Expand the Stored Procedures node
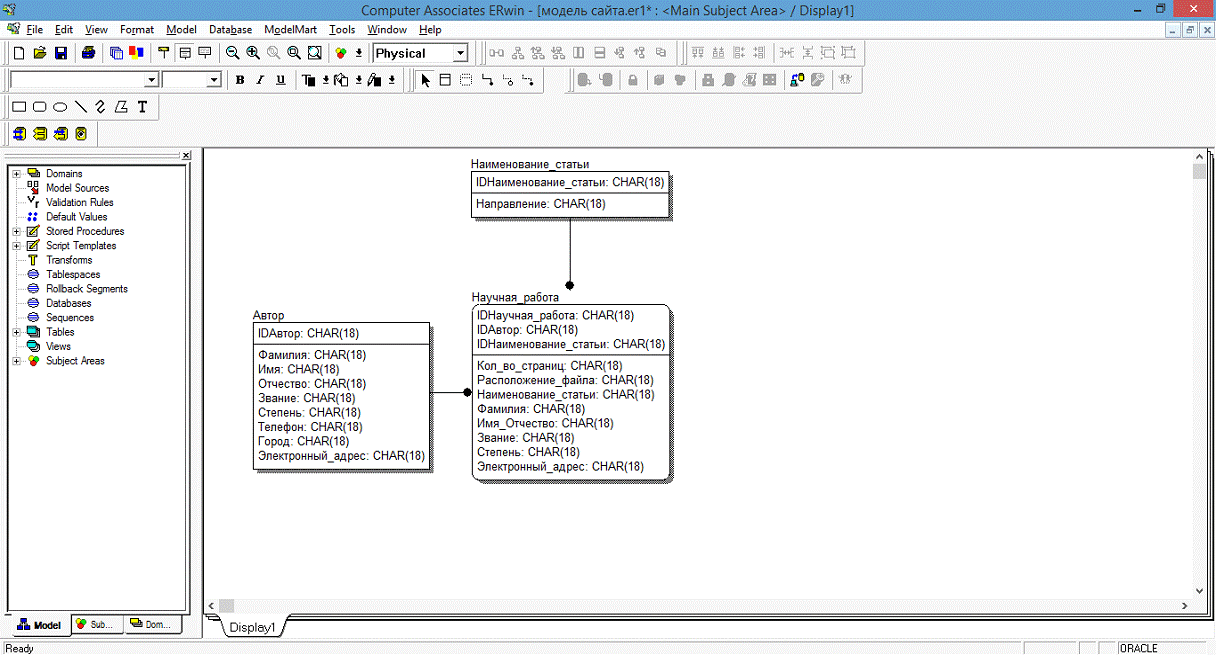 [x=17, y=231]
